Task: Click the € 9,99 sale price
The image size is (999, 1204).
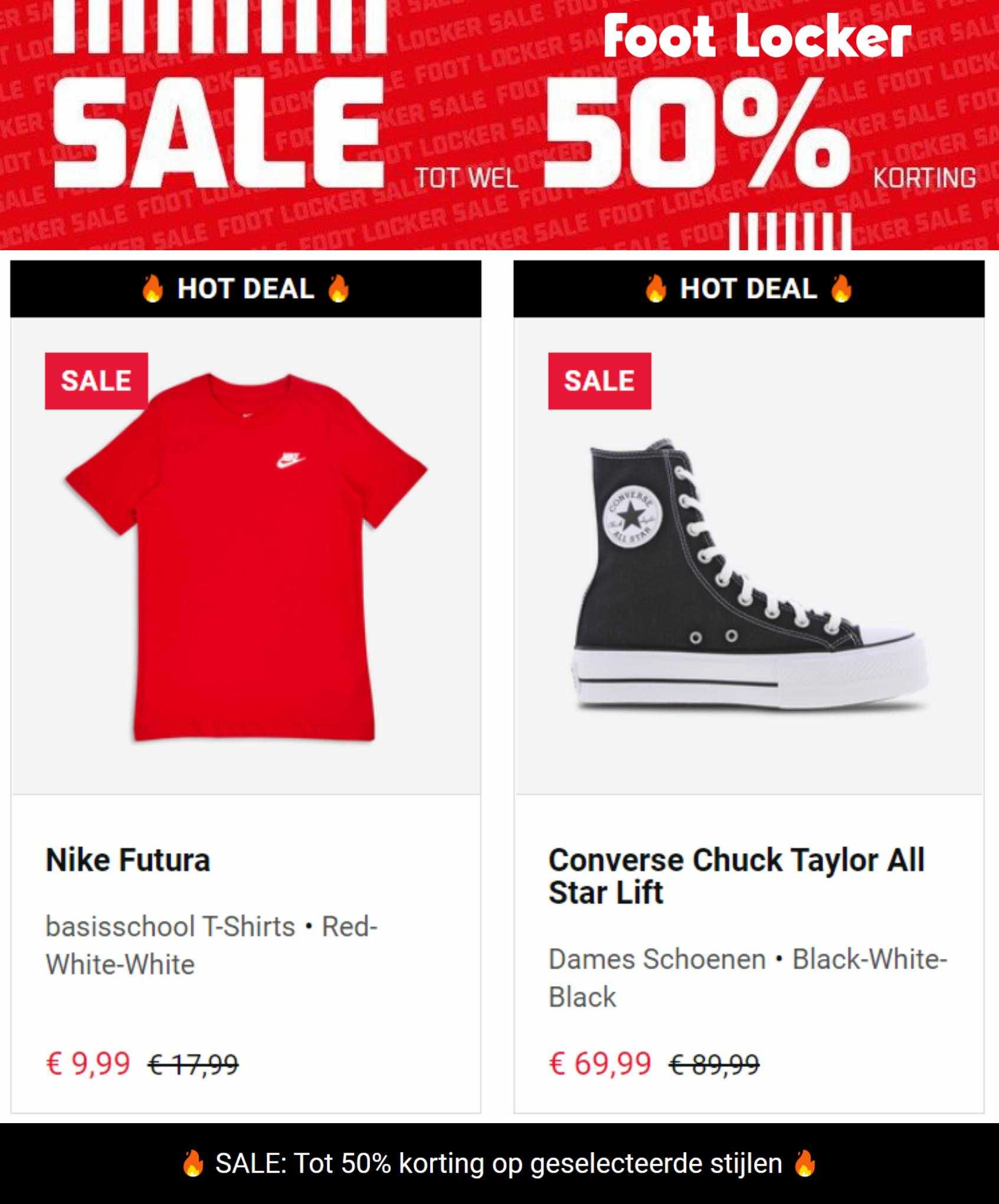Action: click(x=88, y=1064)
